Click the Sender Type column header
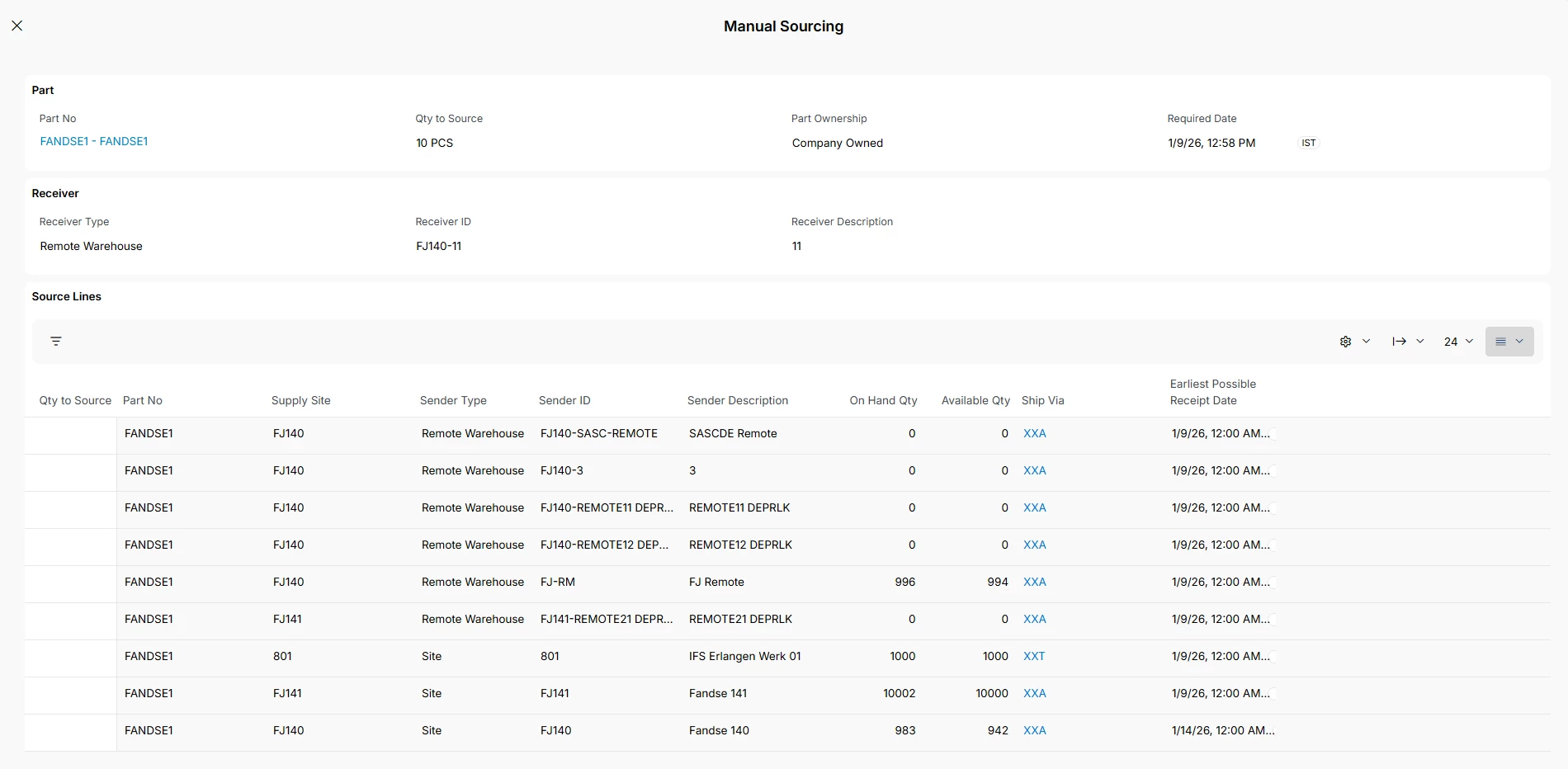 coord(453,400)
